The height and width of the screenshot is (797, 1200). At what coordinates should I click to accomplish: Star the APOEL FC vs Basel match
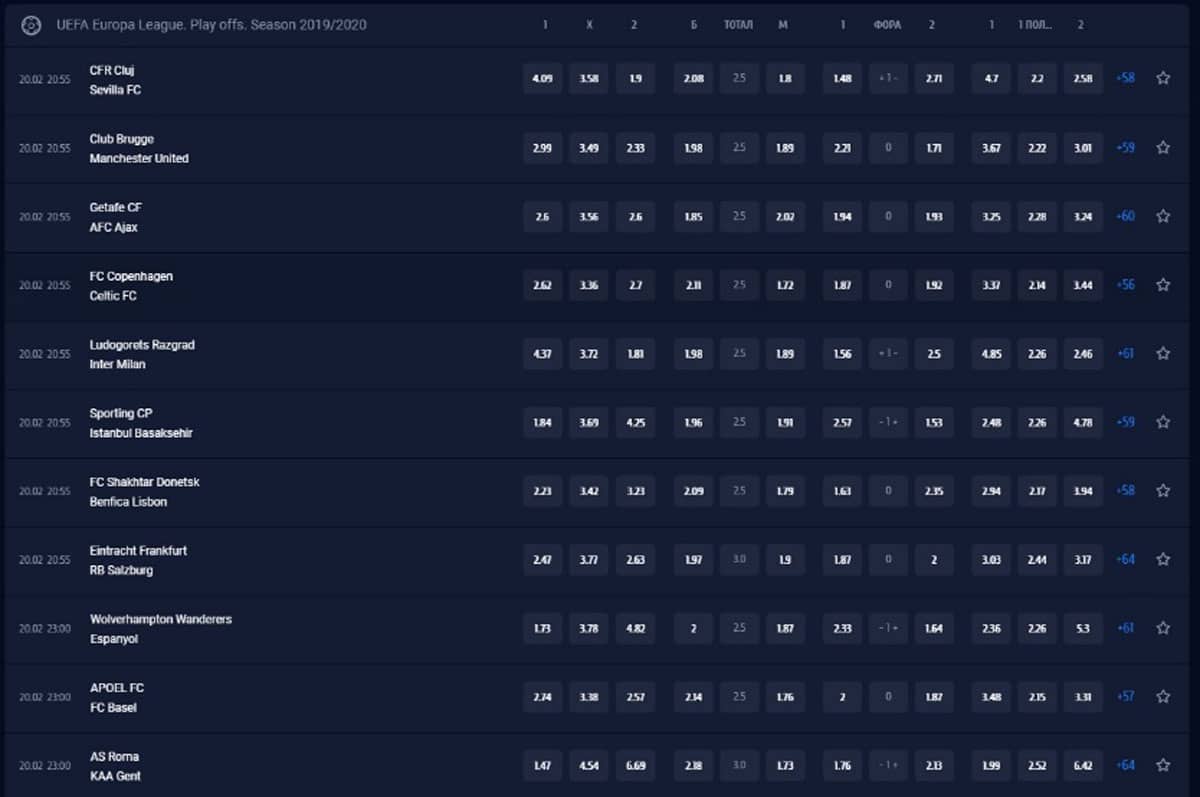click(1163, 697)
